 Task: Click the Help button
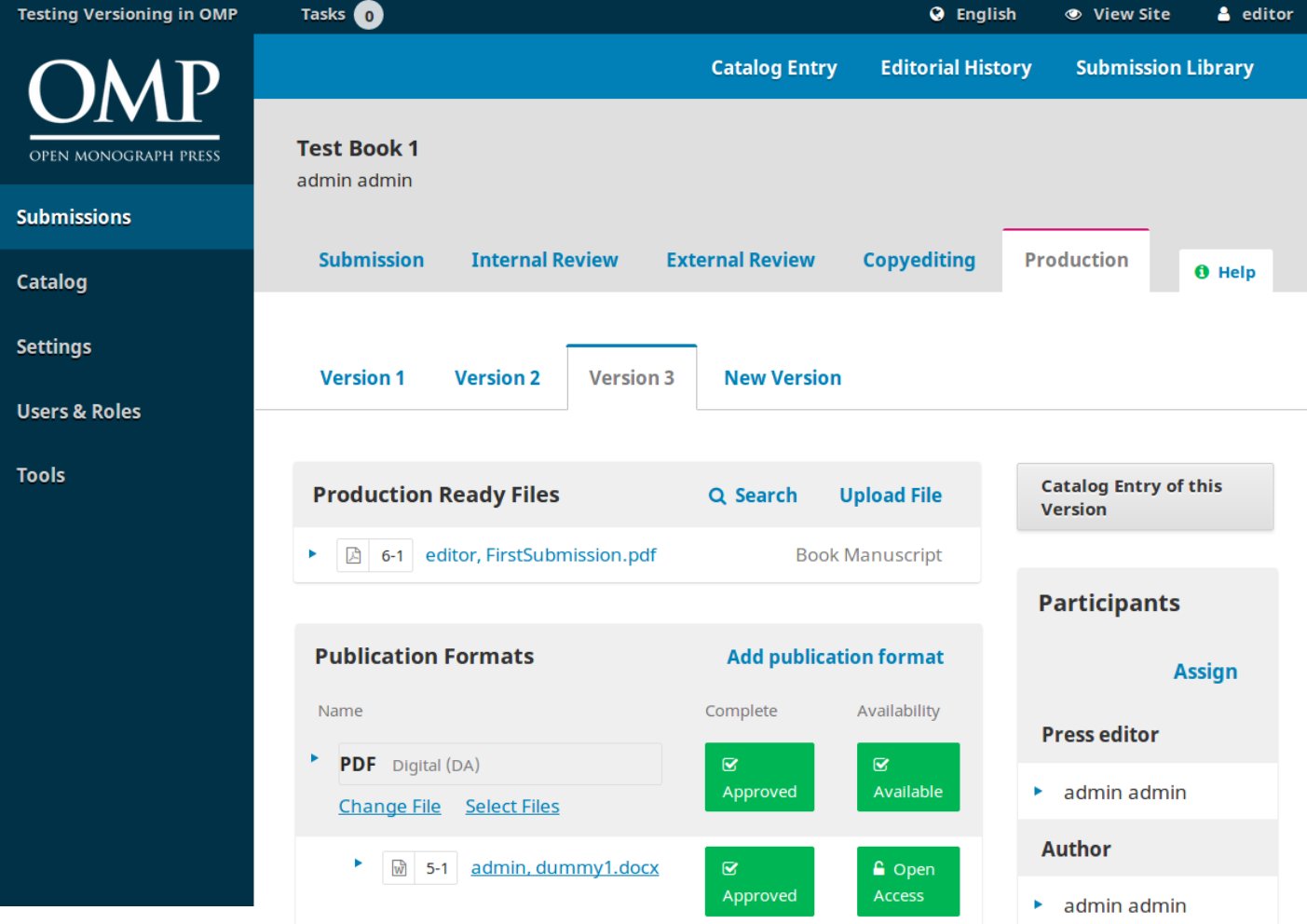[x=1226, y=271]
